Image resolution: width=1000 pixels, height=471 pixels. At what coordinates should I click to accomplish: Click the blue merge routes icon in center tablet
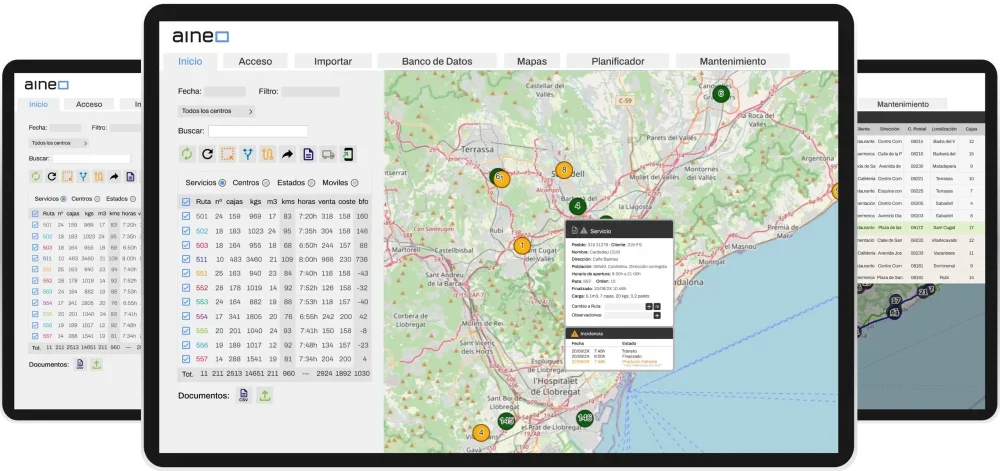[247, 154]
